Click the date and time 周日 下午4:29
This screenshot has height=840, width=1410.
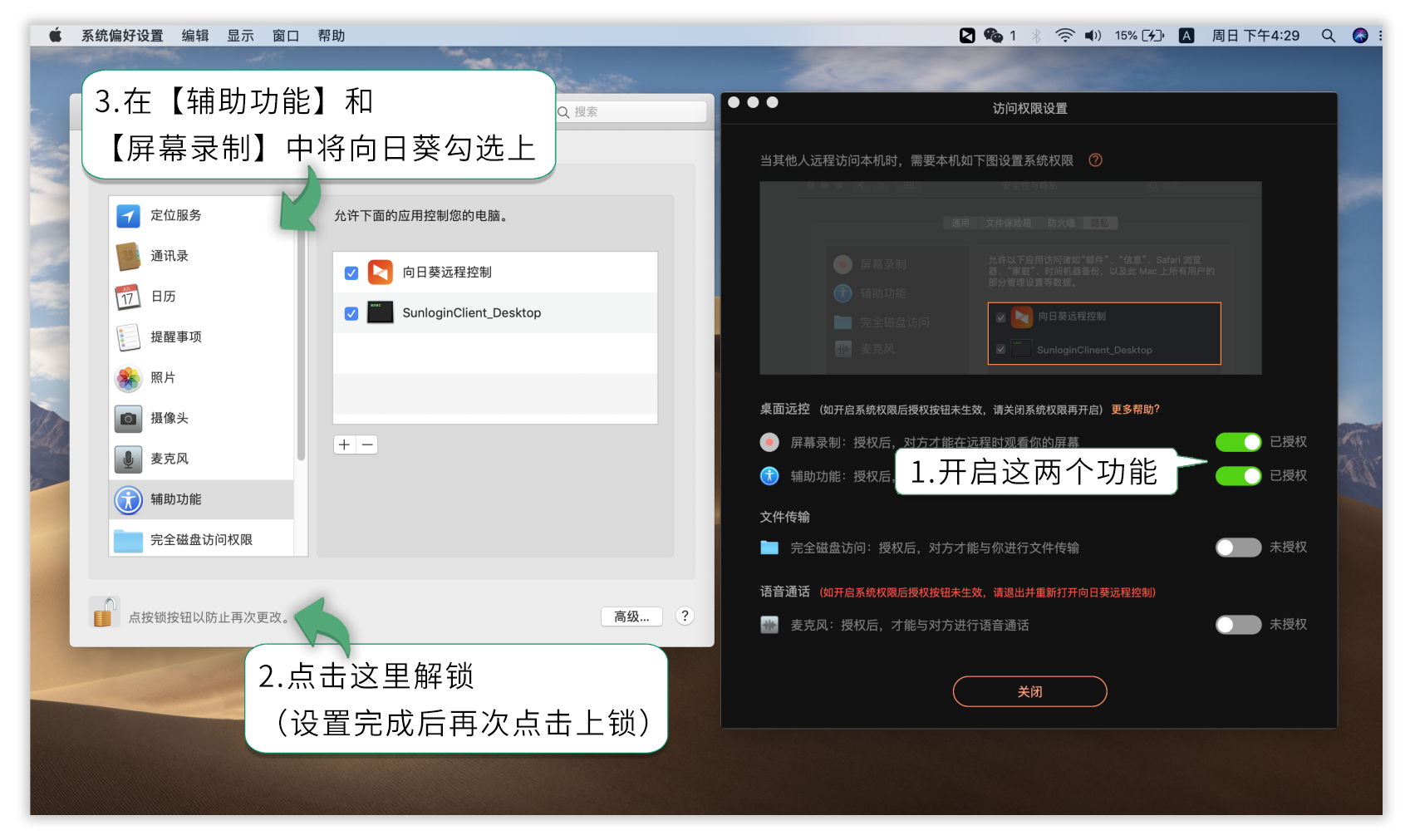click(1255, 36)
